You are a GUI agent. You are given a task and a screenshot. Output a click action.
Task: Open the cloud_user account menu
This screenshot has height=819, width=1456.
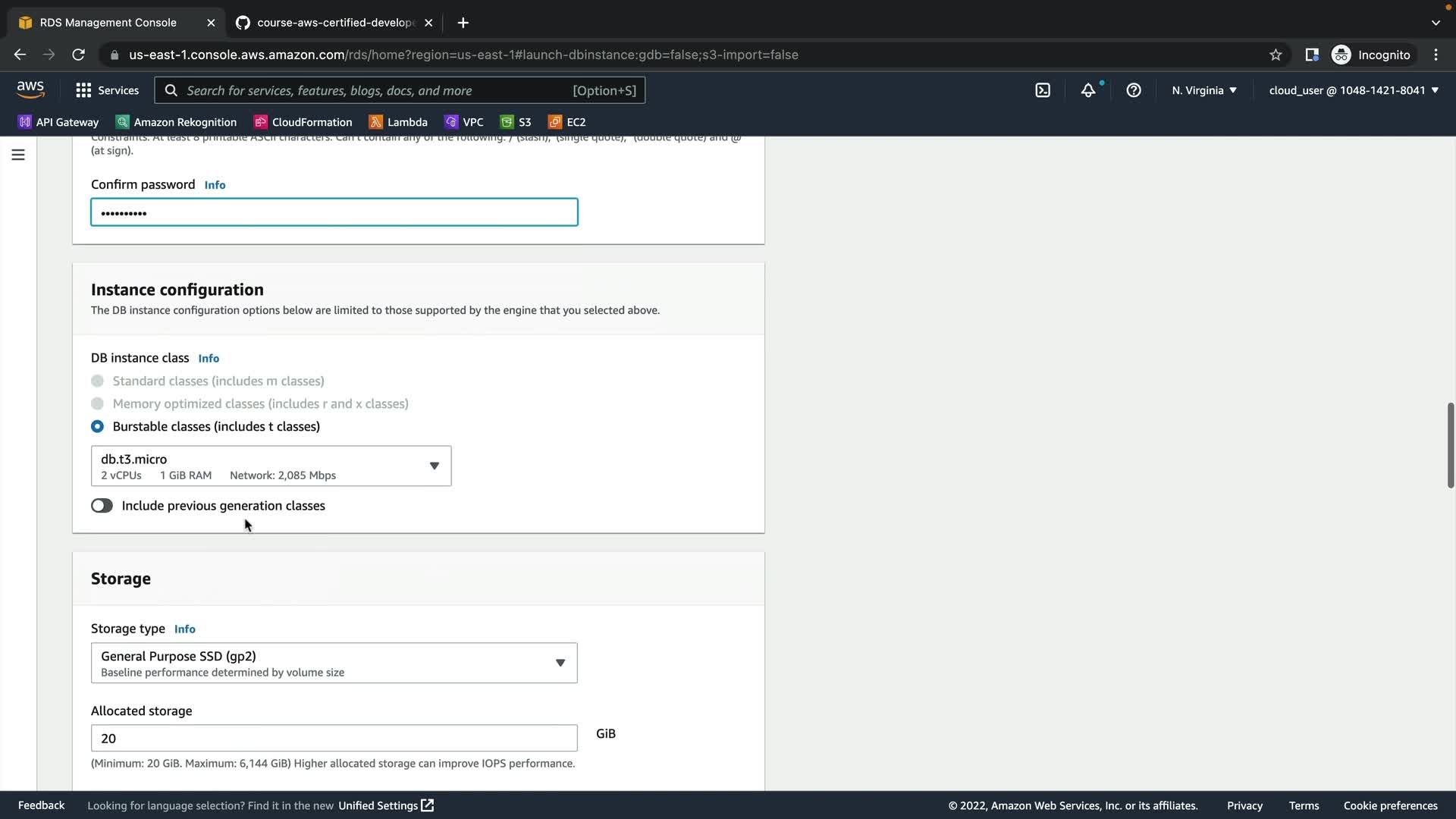coord(1353,90)
